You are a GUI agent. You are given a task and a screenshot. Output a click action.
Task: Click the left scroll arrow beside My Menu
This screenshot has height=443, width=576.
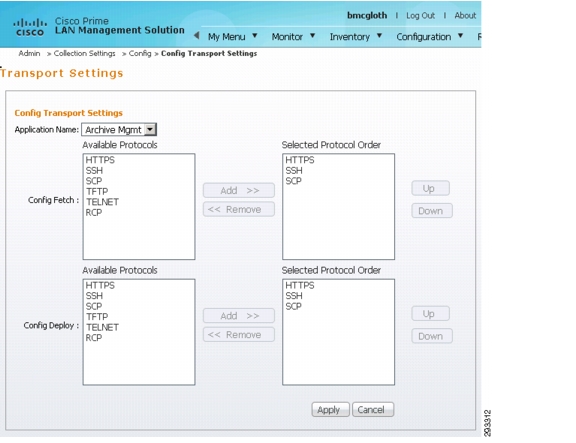197,36
